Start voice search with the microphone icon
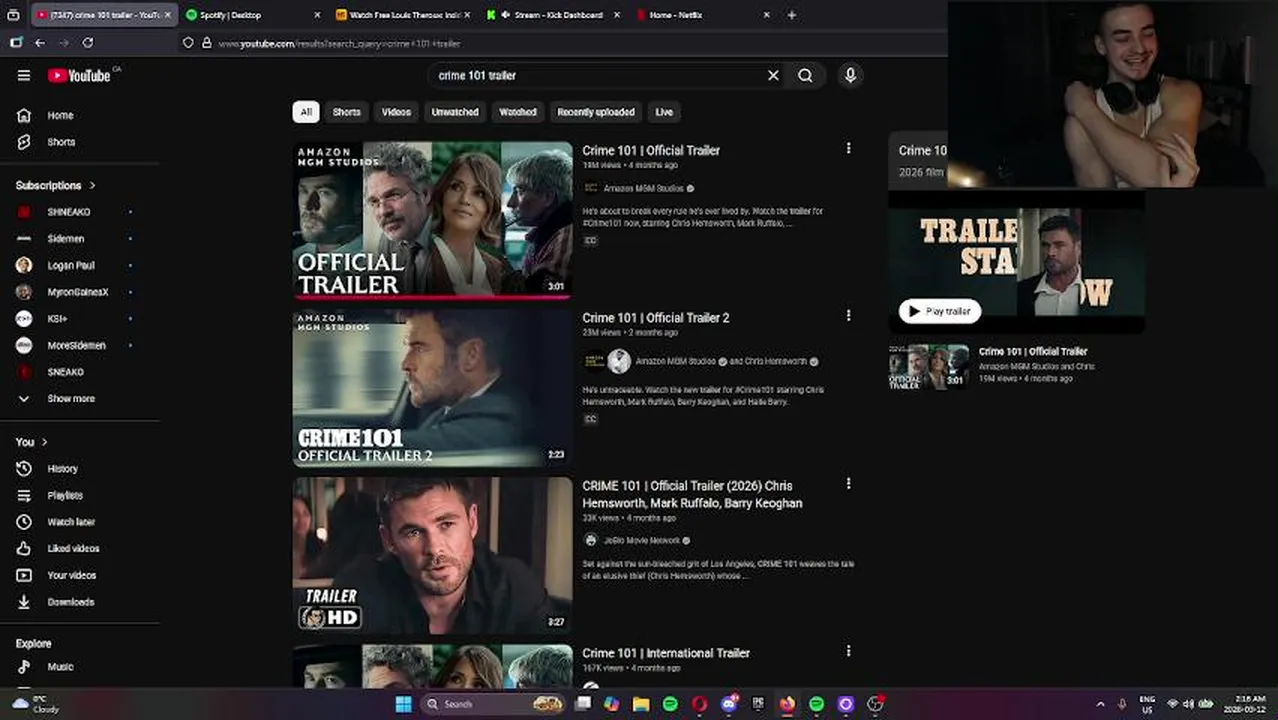 tap(850, 75)
